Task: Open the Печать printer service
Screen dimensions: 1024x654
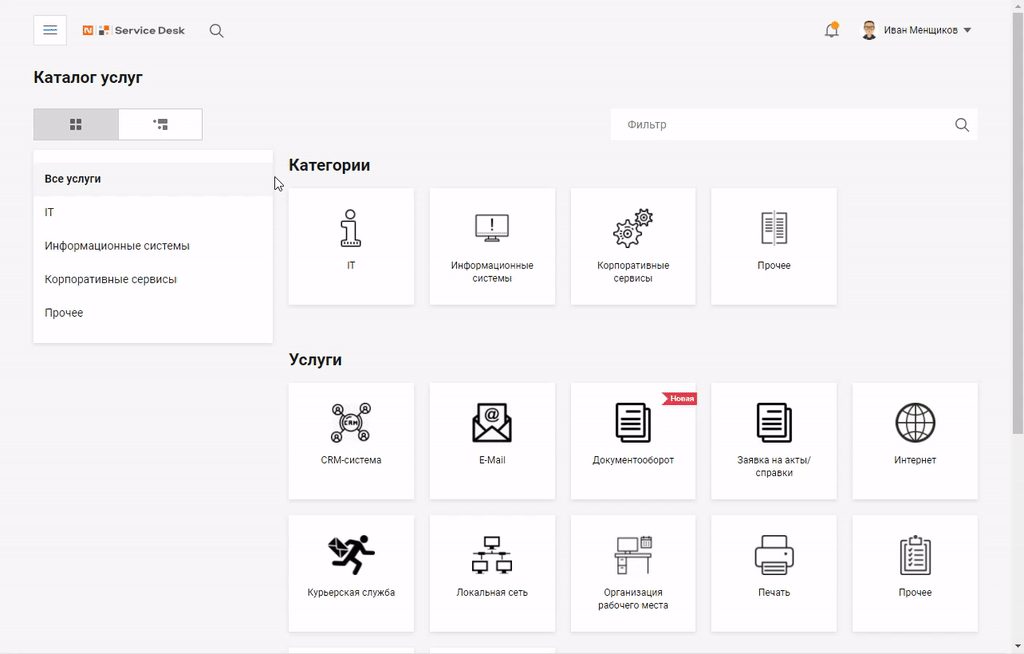Action: click(x=774, y=574)
